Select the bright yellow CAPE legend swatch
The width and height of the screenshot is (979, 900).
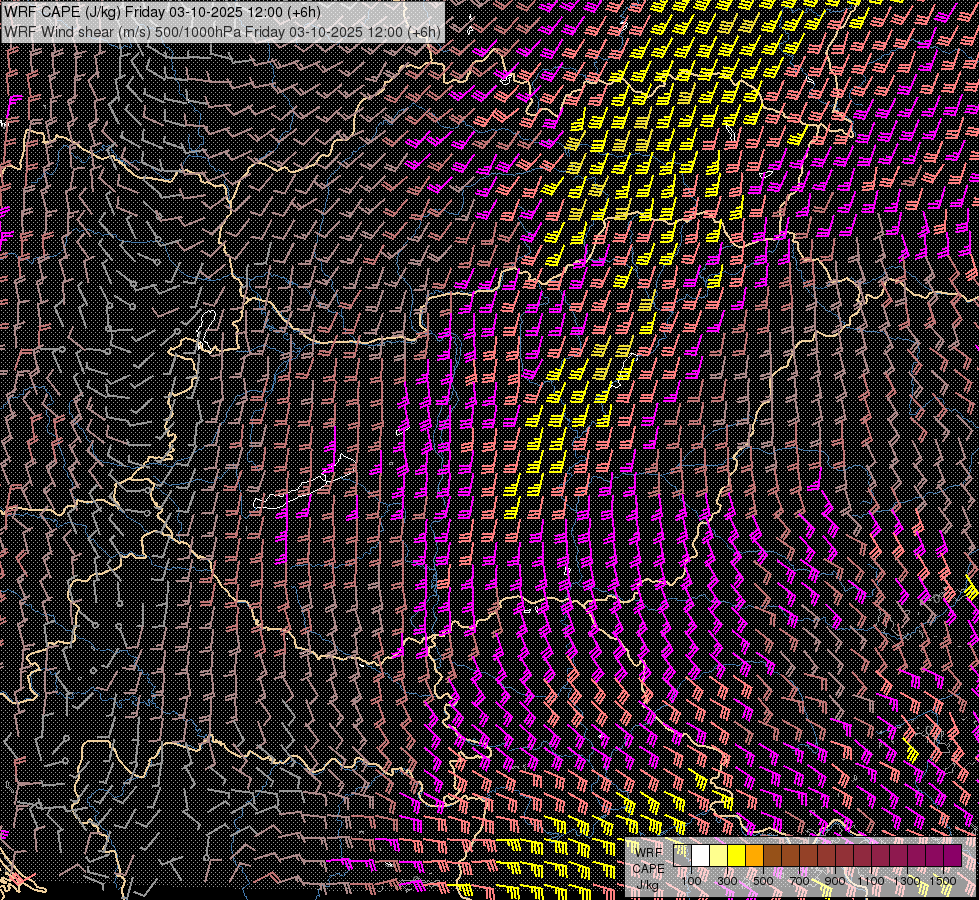click(737, 856)
